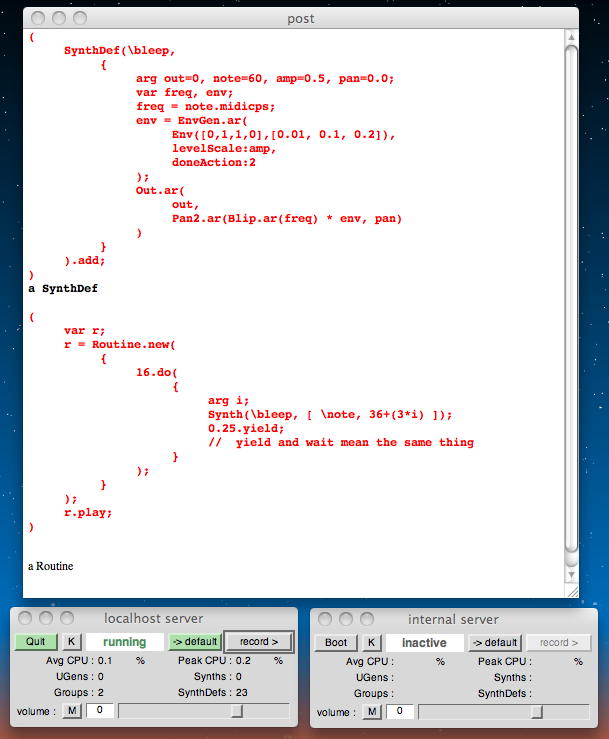Close the post window

[x=38, y=18]
